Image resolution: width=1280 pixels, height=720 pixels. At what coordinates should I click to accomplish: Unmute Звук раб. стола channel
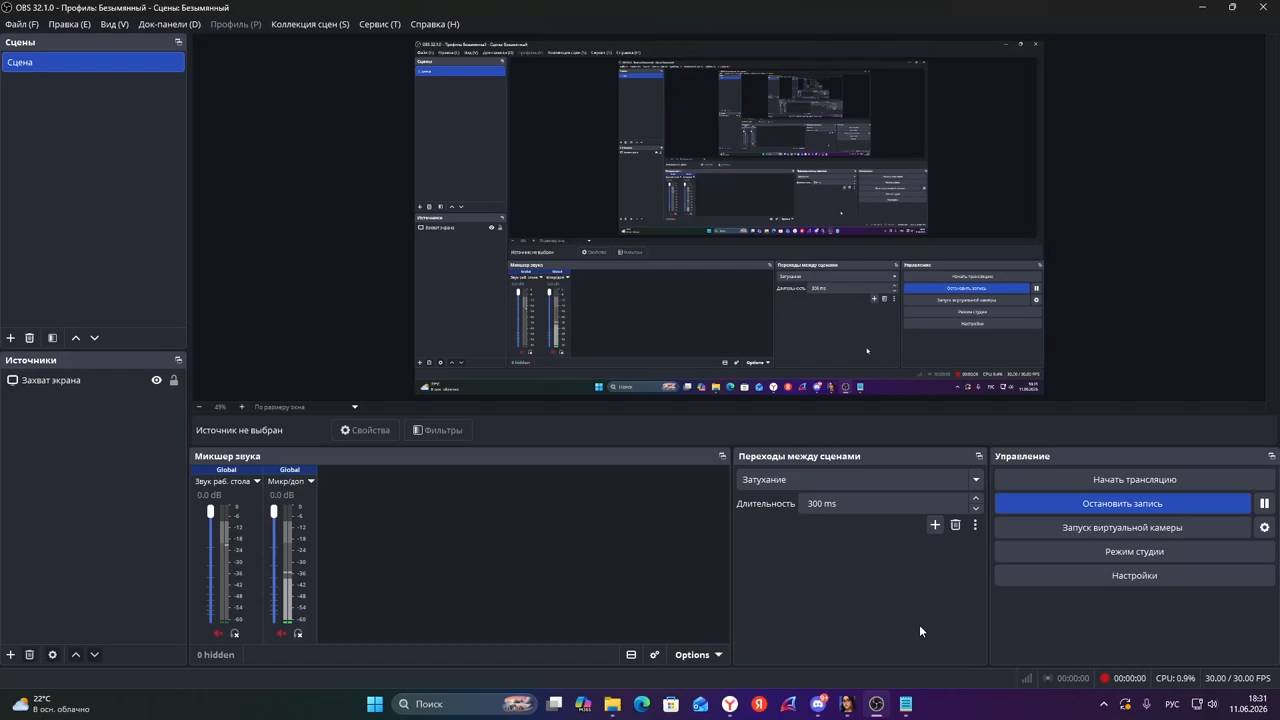point(218,634)
